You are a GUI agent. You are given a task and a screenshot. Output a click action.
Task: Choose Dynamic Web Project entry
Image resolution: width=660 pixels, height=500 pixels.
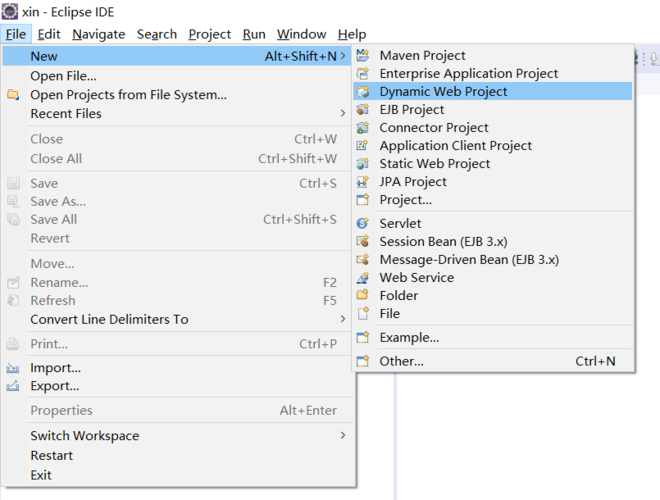[492, 91]
